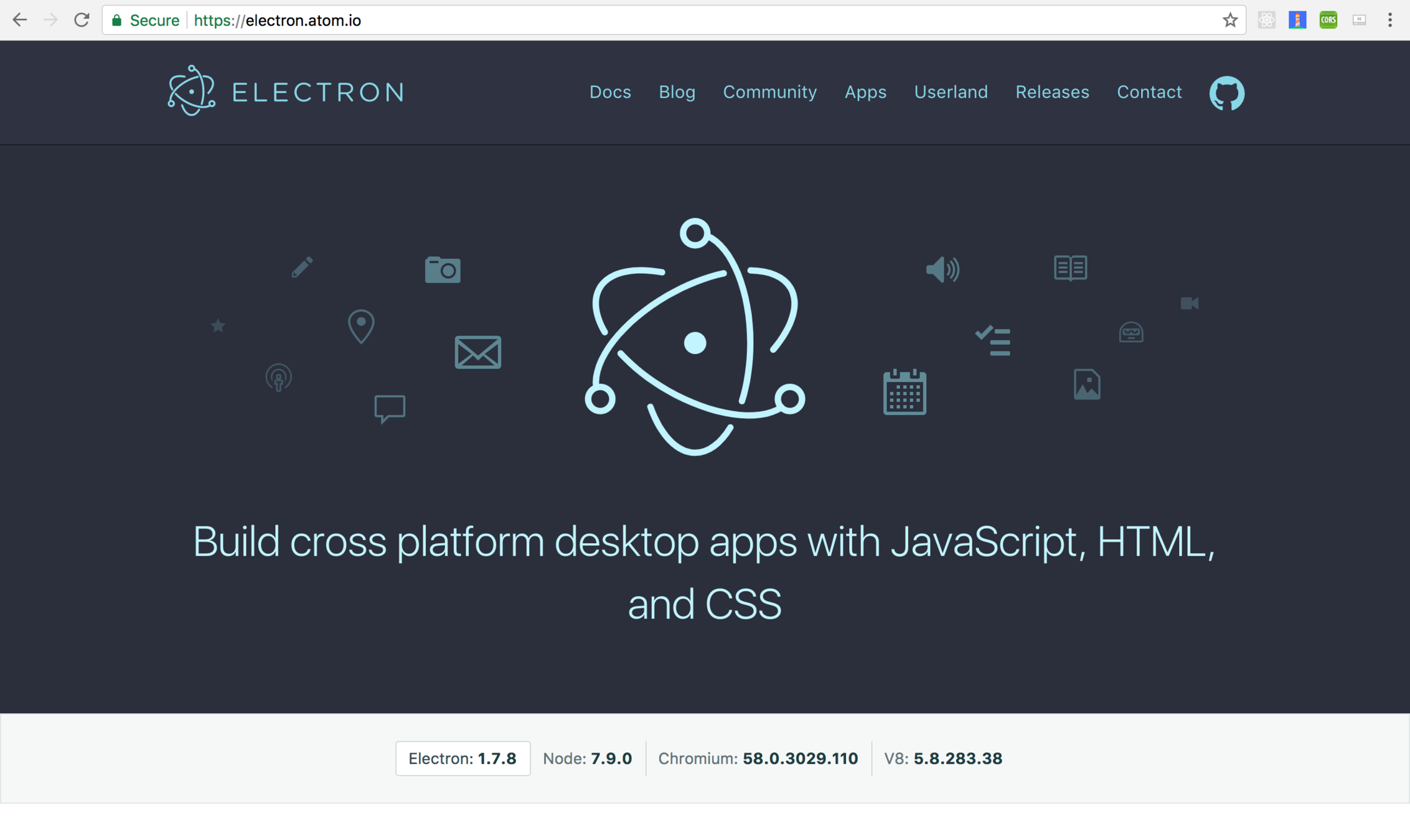Click the calendar icon in hero
1410x840 pixels.
pos(905,392)
